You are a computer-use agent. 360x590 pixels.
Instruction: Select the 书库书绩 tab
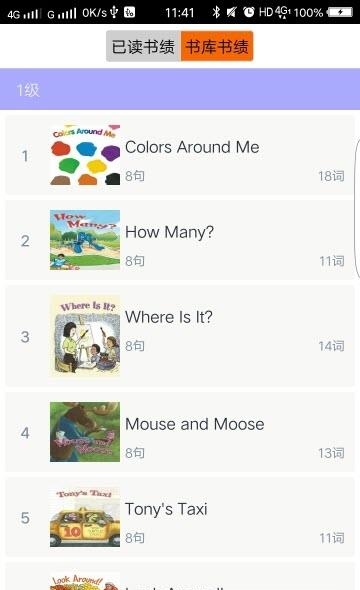click(x=217, y=46)
